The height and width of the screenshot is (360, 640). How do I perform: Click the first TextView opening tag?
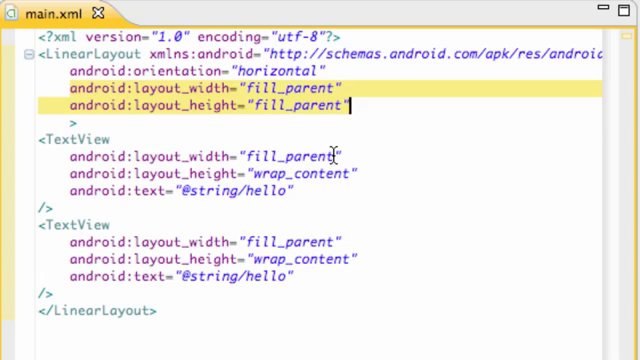[x=74, y=140]
